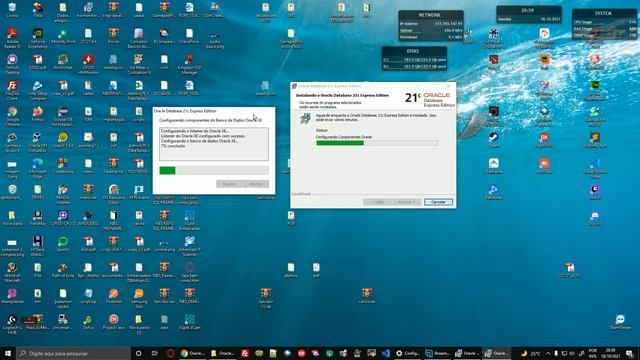Open the Path of Exile desktop icon
Screen dimensions: 640x360
(63, 270)
